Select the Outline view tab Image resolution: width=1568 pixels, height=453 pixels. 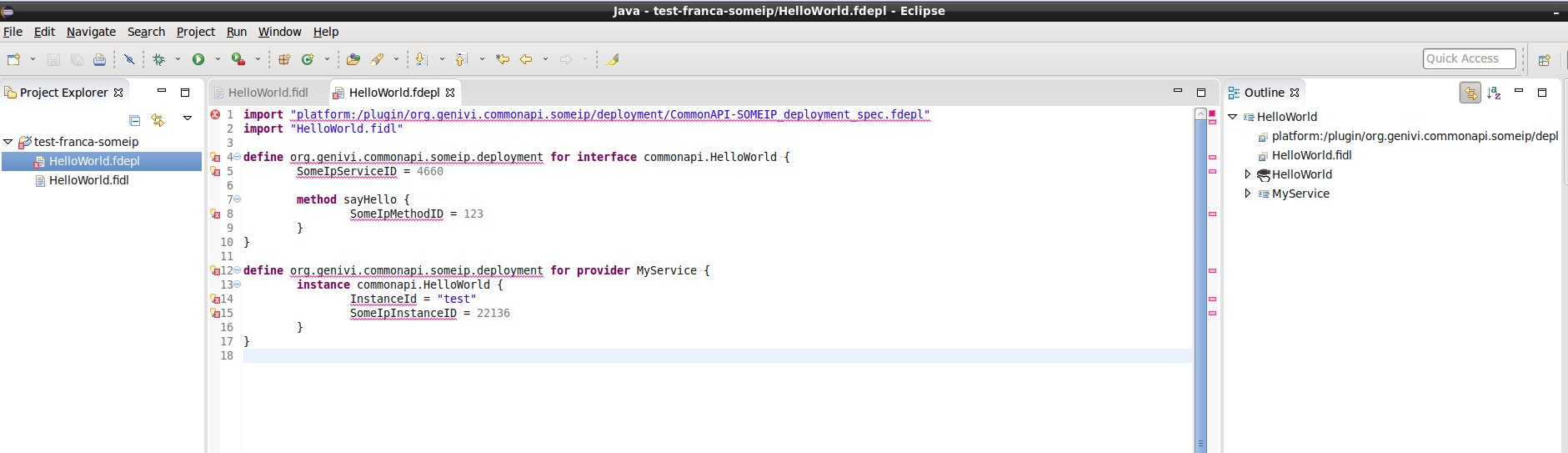click(x=1264, y=93)
